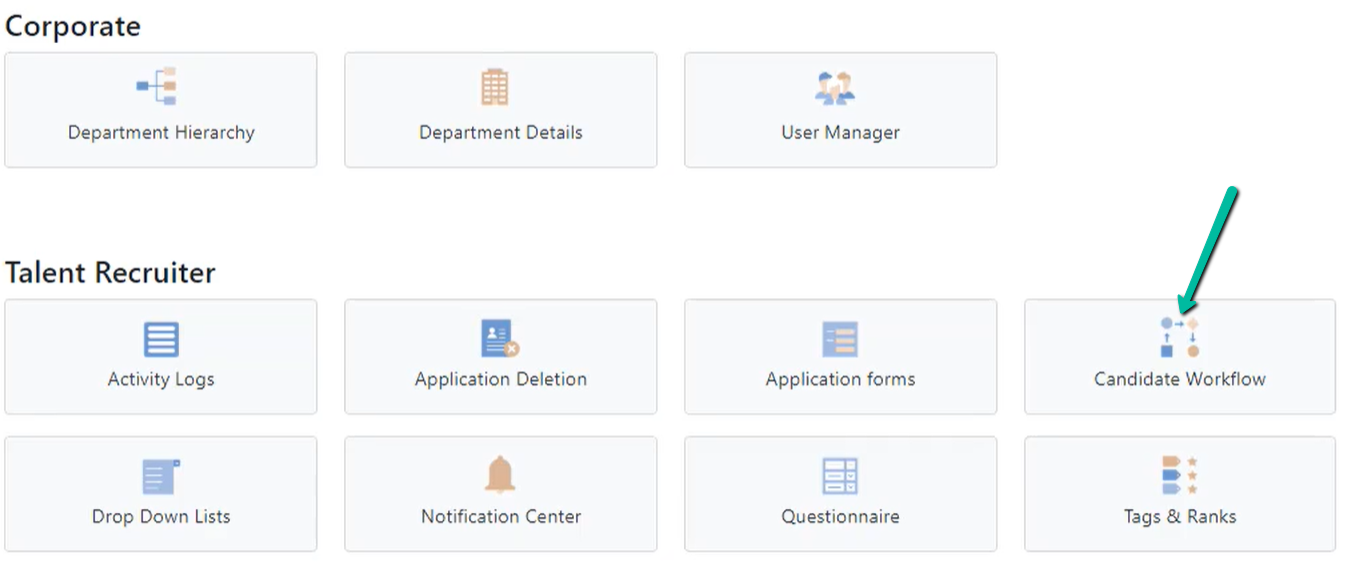Click the Department Details building icon
1348x574 pixels.
click(495, 88)
